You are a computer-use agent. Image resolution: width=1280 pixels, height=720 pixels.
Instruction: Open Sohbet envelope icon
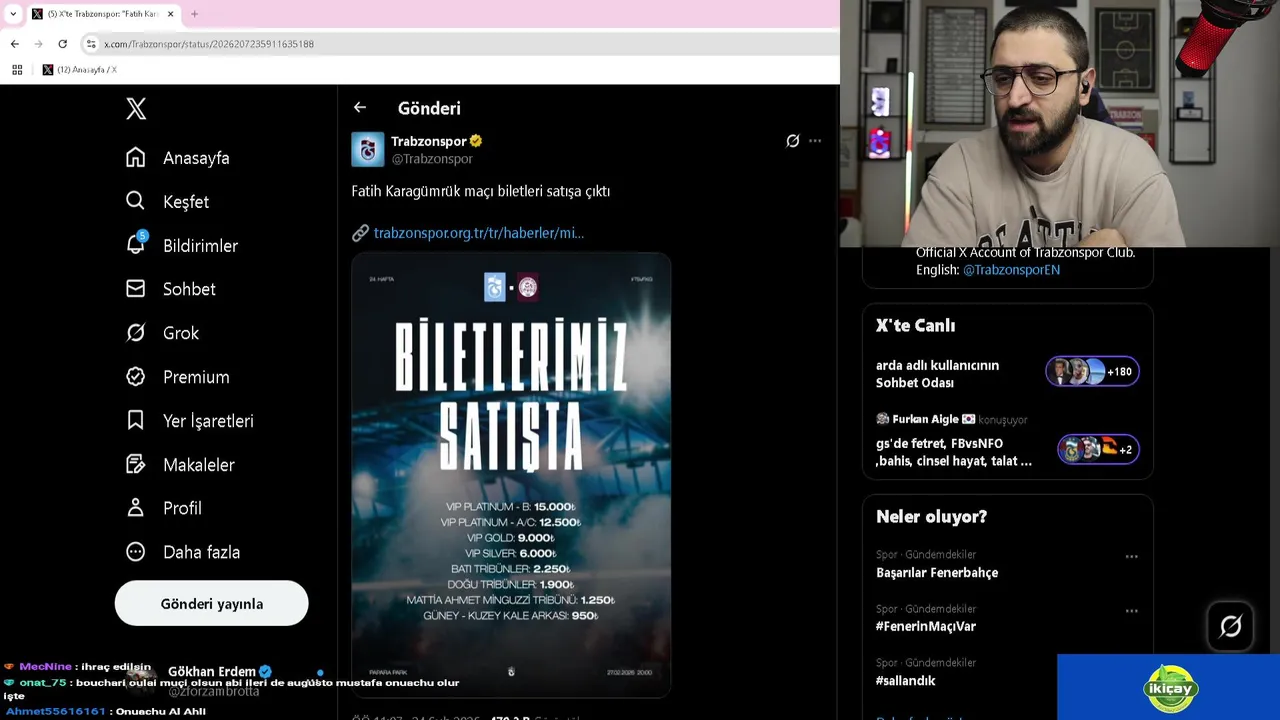(x=136, y=288)
